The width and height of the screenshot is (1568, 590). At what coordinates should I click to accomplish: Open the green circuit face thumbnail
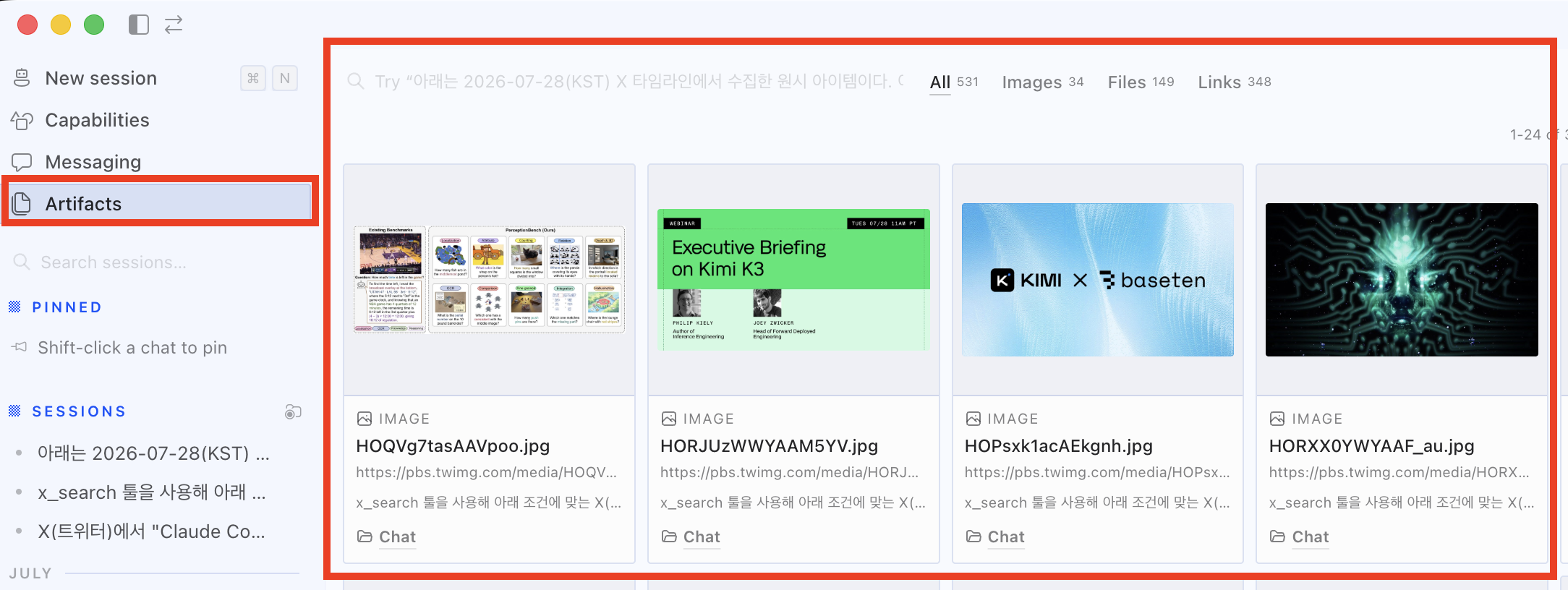tap(1402, 280)
